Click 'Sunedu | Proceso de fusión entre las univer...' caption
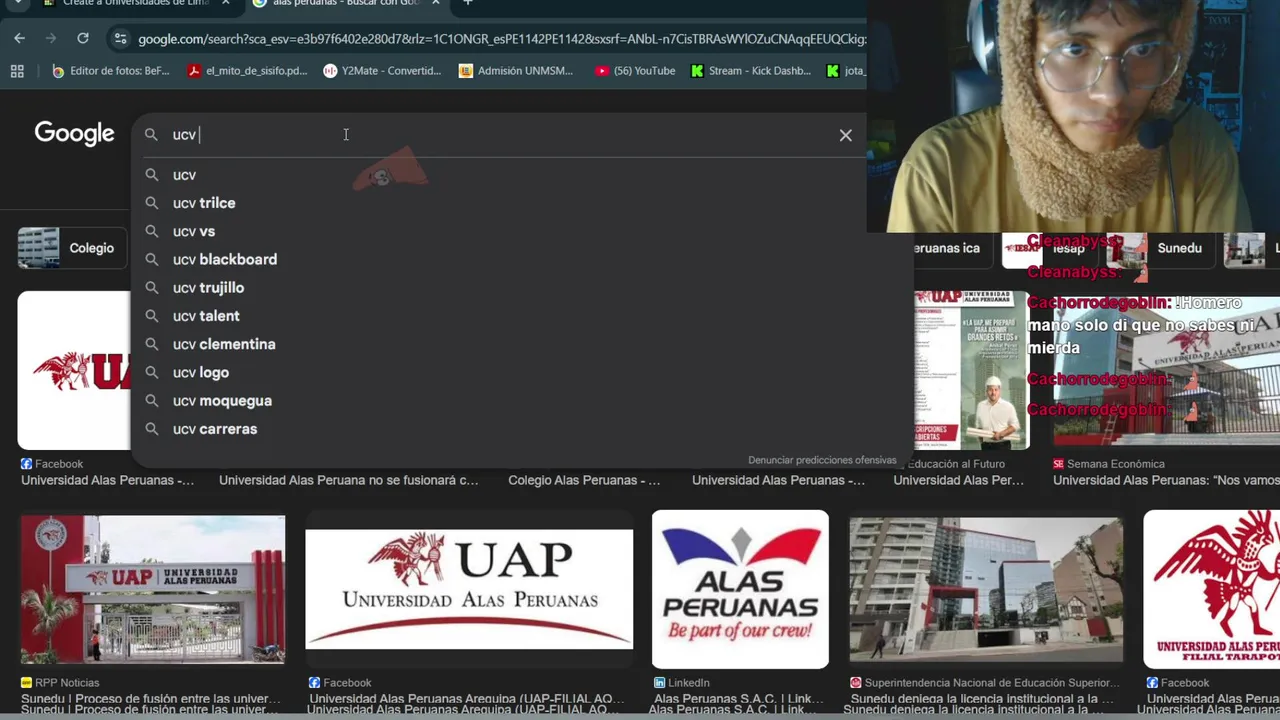The image size is (1280, 720). coord(151,699)
